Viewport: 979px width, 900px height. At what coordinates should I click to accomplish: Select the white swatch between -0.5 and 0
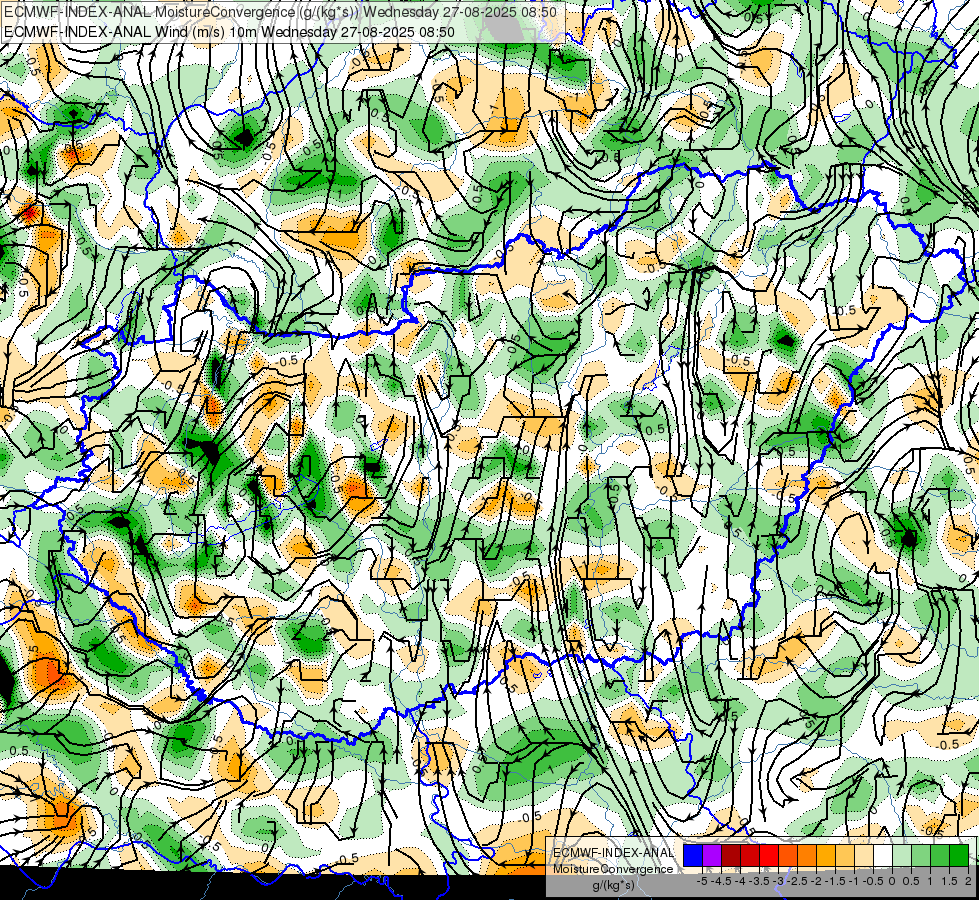[x=883, y=855]
